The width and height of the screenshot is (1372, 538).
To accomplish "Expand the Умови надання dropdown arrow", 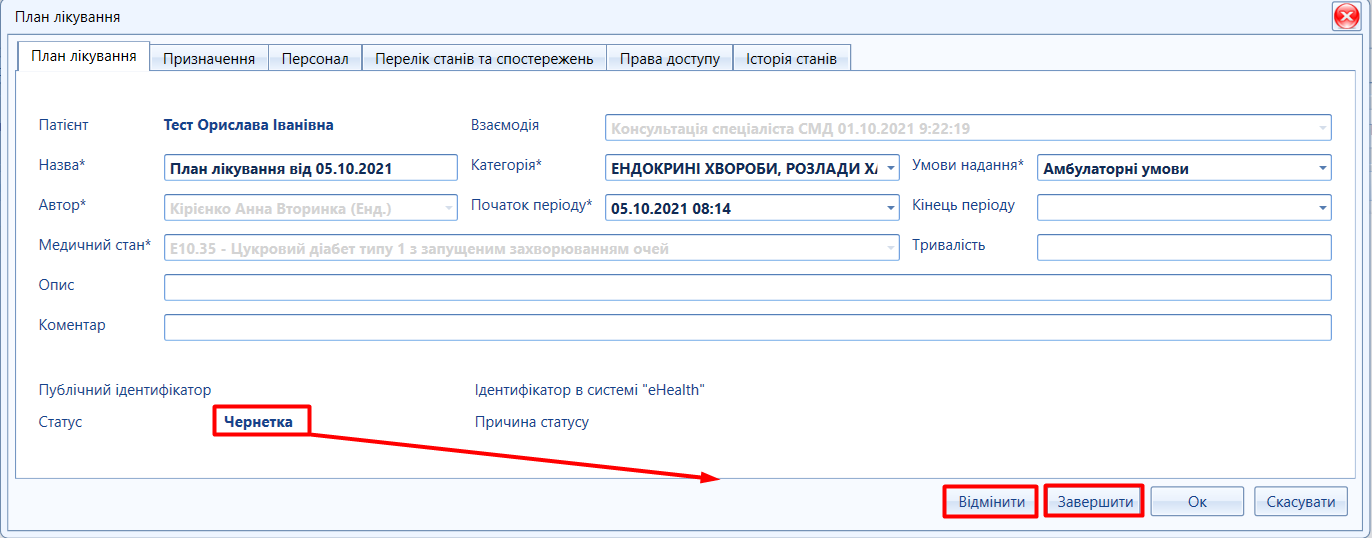I will [1323, 168].
